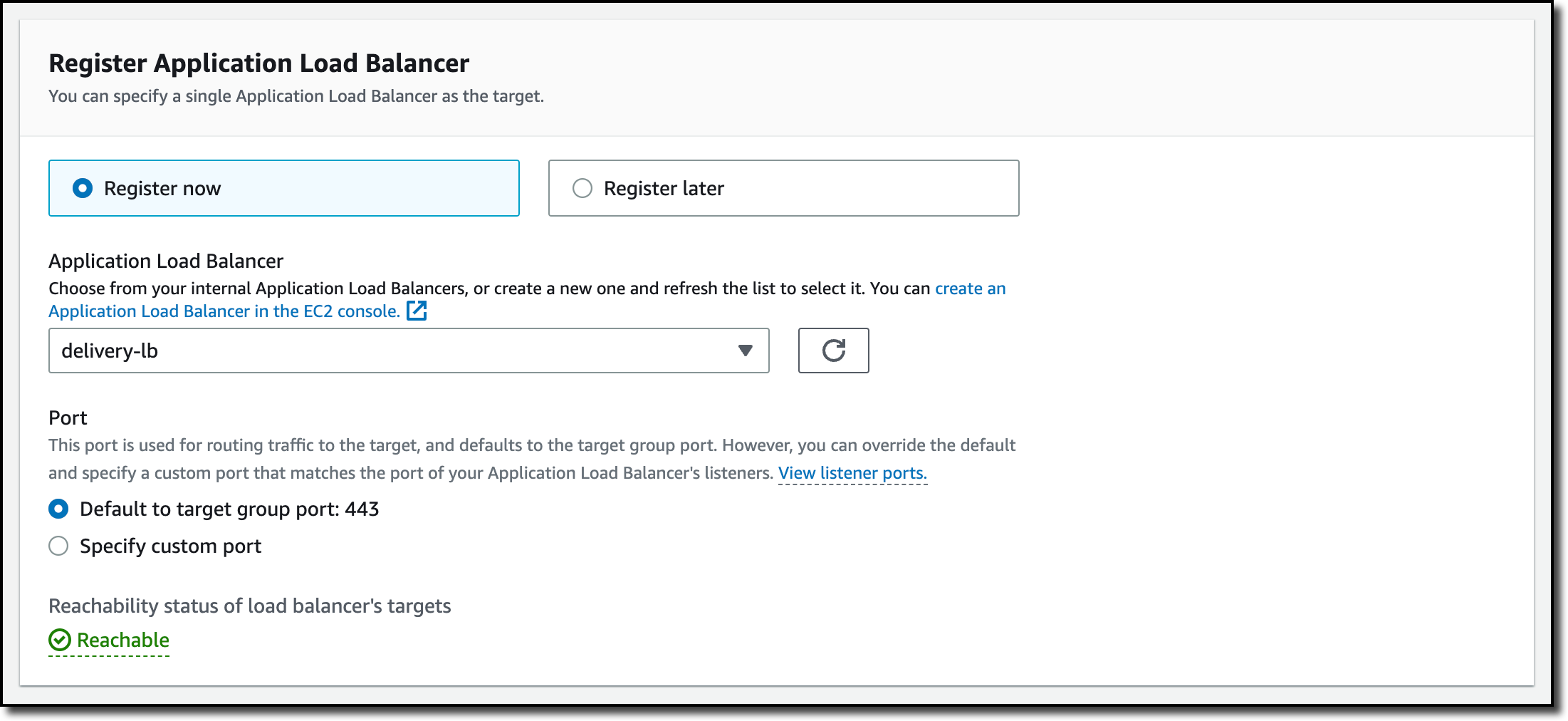Click the Register Application Load Balancer heading
The width and height of the screenshot is (1568, 721).
tap(259, 63)
